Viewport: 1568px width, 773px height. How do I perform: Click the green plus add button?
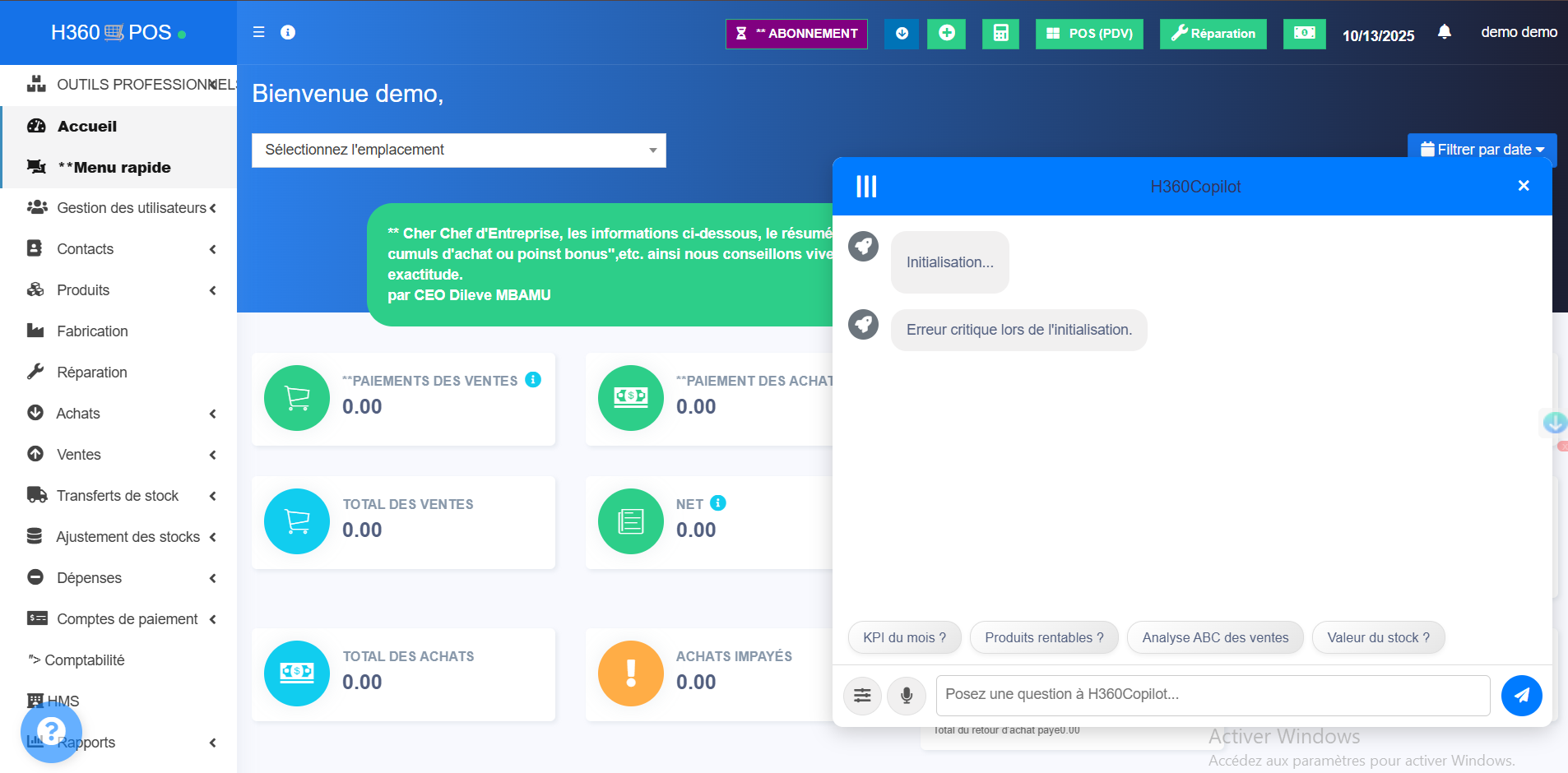[x=946, y=34]
